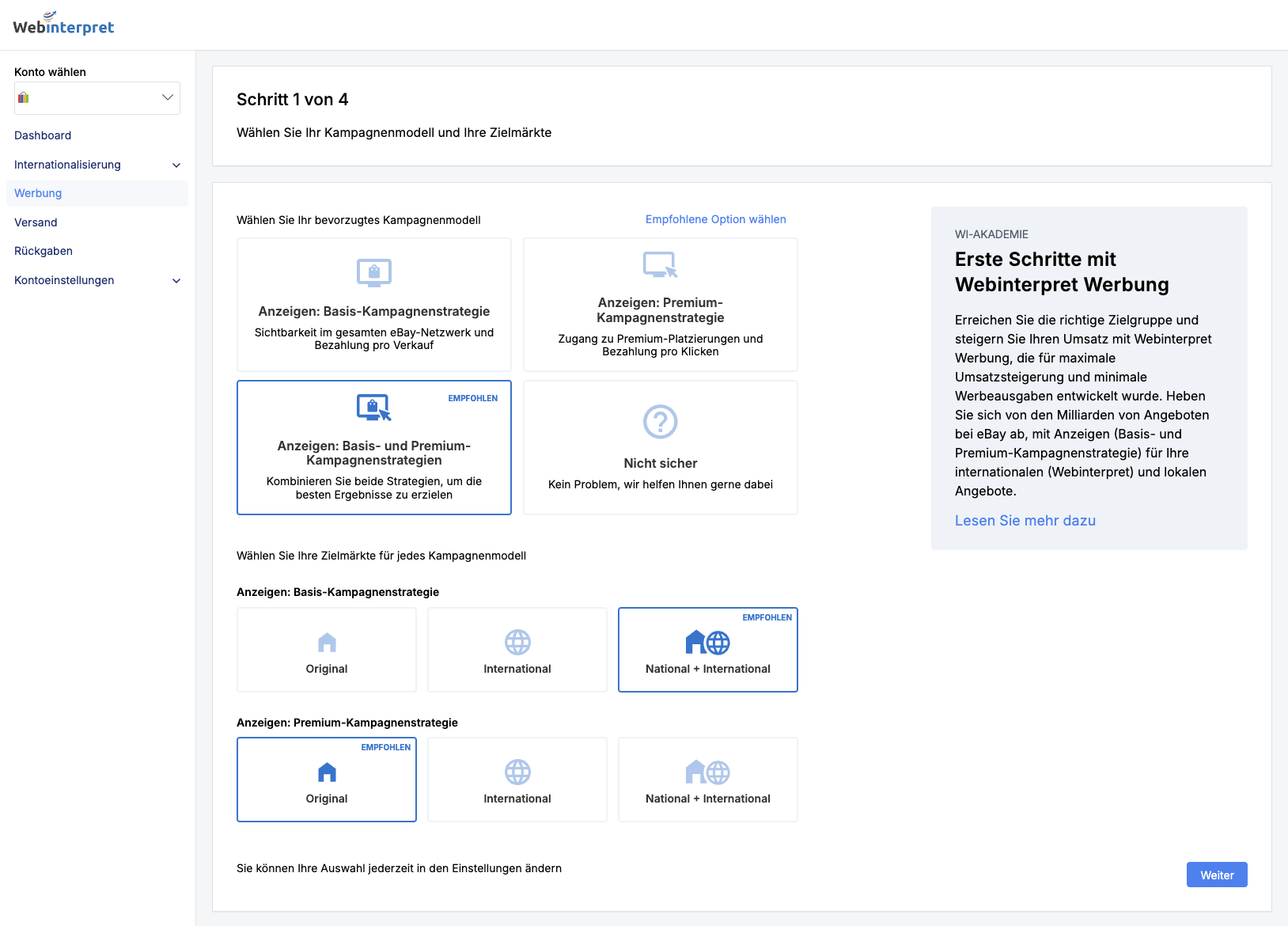Click house-globe icon in Premium National + International
This screenshot has width=1288, height=926.
click(708, 772)
